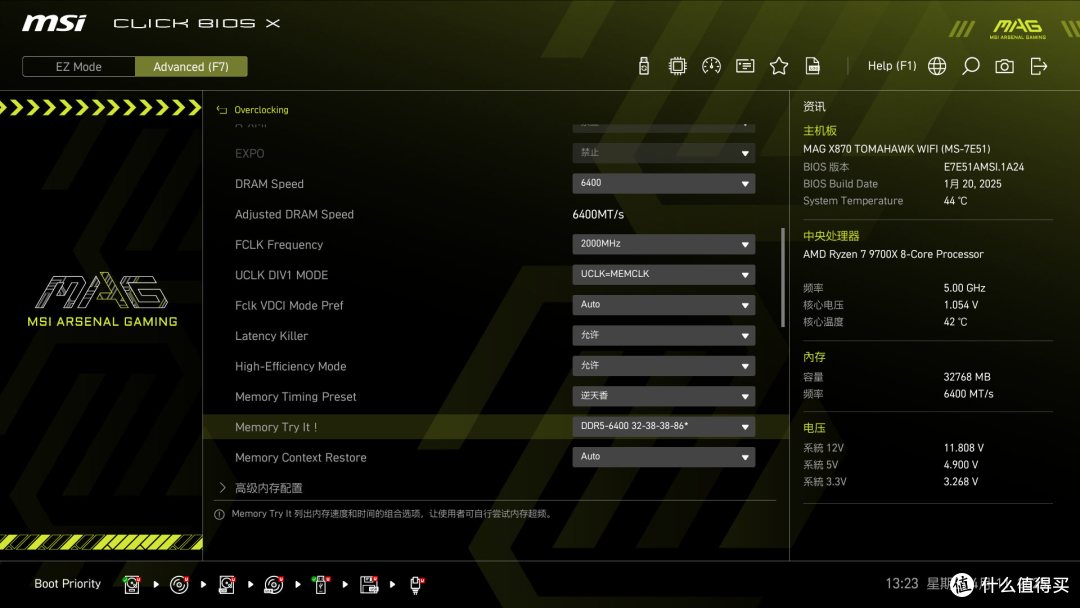The width and height of the screenshot is (1080, 608).
Task: Select hard disk boot device with green check
Action: 132,585
